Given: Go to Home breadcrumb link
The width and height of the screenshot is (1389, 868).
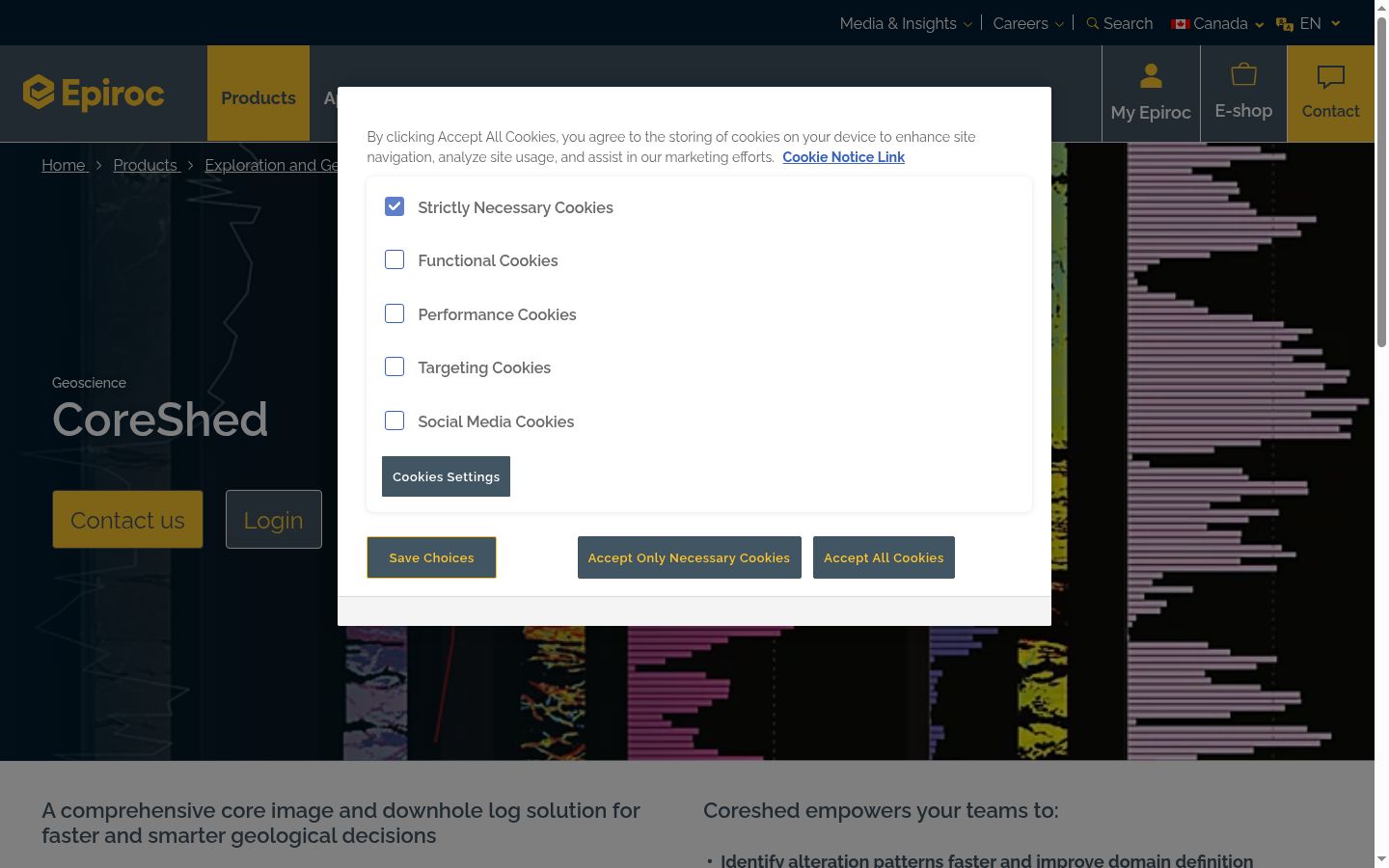Looking at the screenshot, I should [64, 165].
